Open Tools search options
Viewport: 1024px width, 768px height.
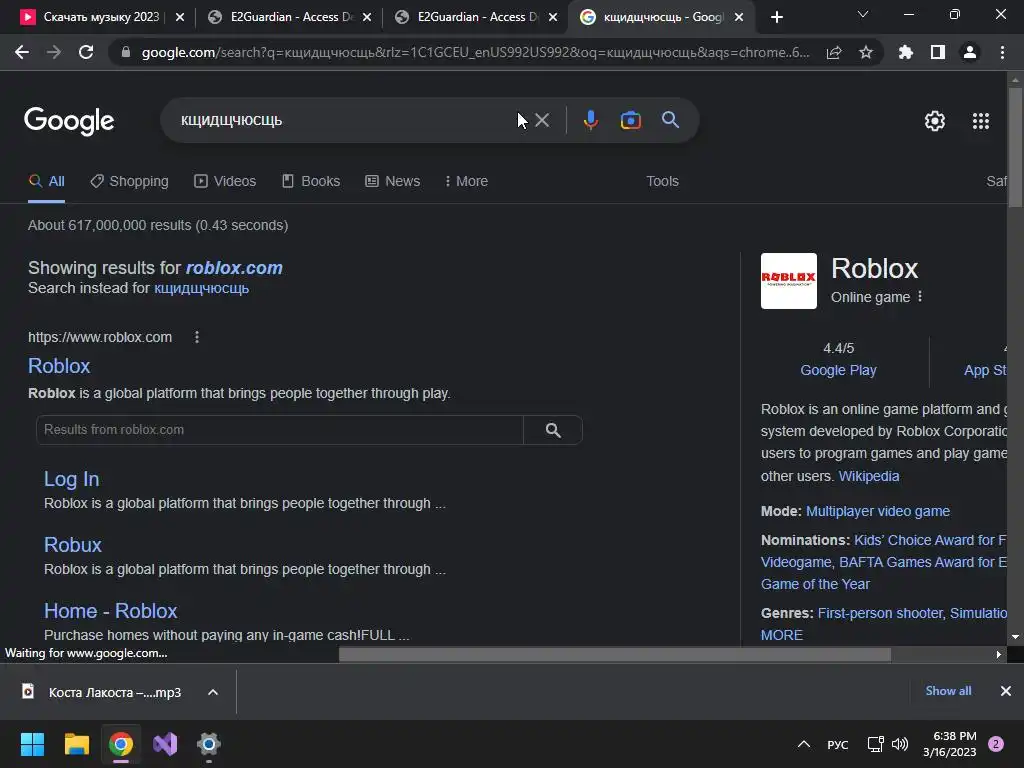coord(662,181)
